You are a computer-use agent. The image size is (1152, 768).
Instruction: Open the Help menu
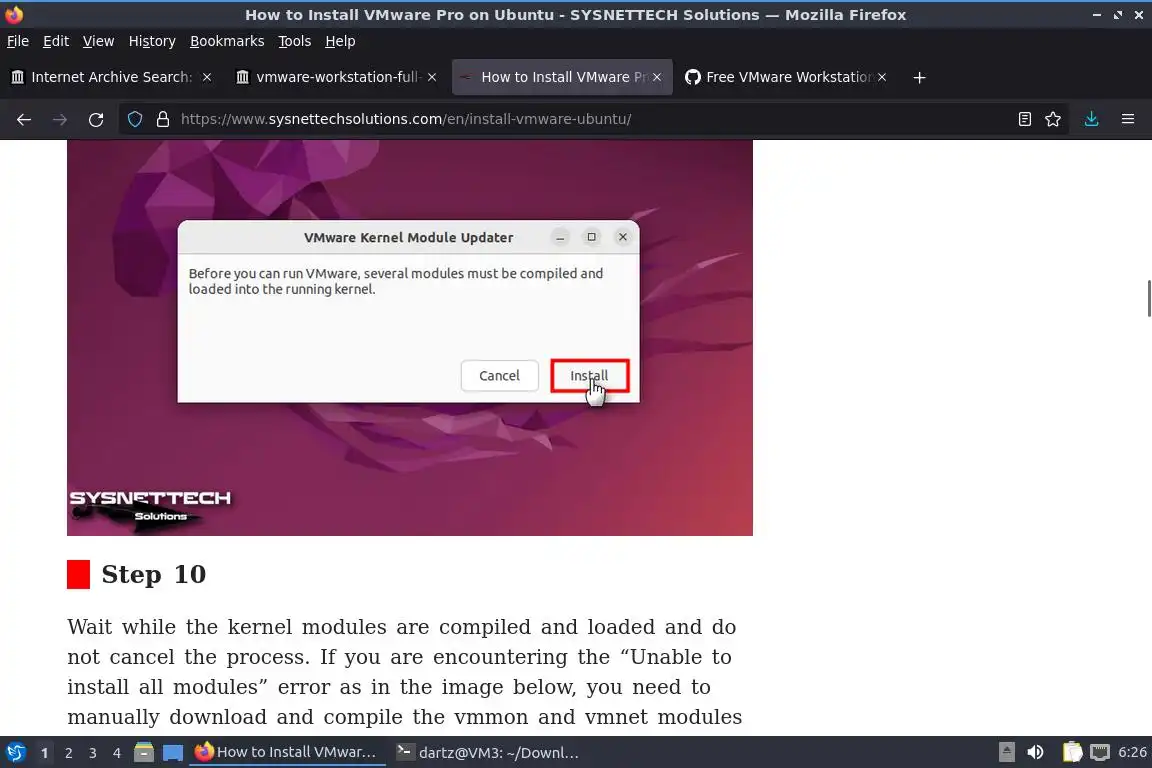pos(340,41)
